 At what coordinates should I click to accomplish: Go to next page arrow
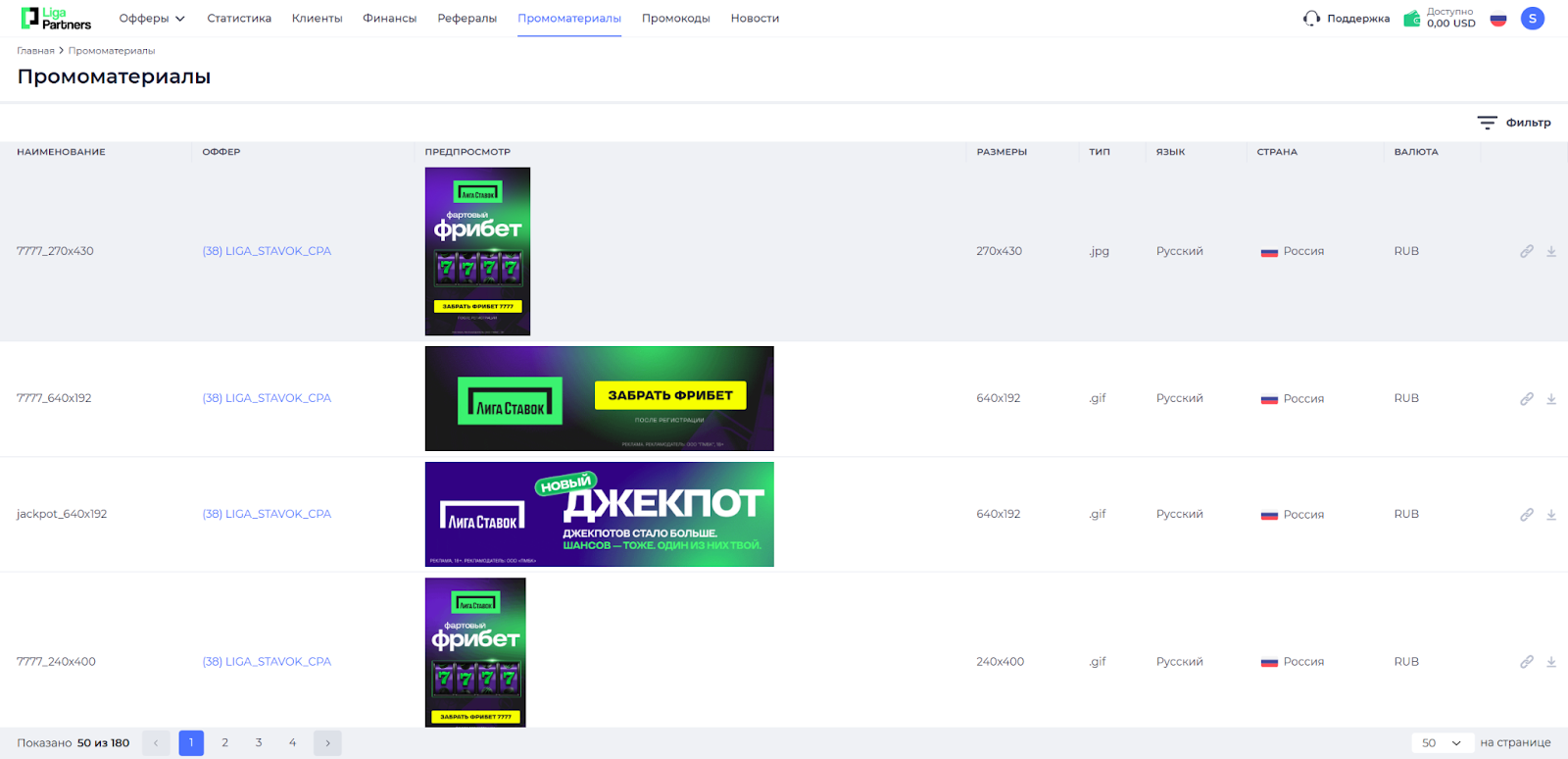point(327,743)
